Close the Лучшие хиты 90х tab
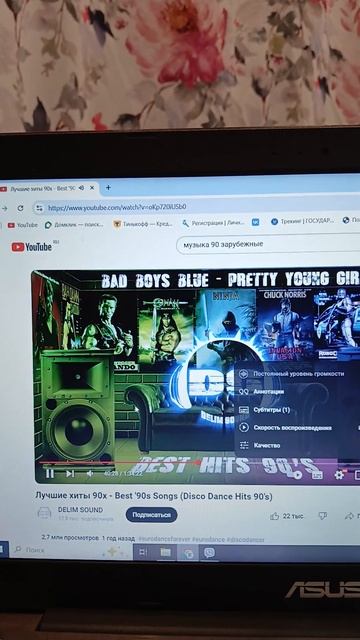The width and height of the screenshot is (360, 640). click(92, 188)
